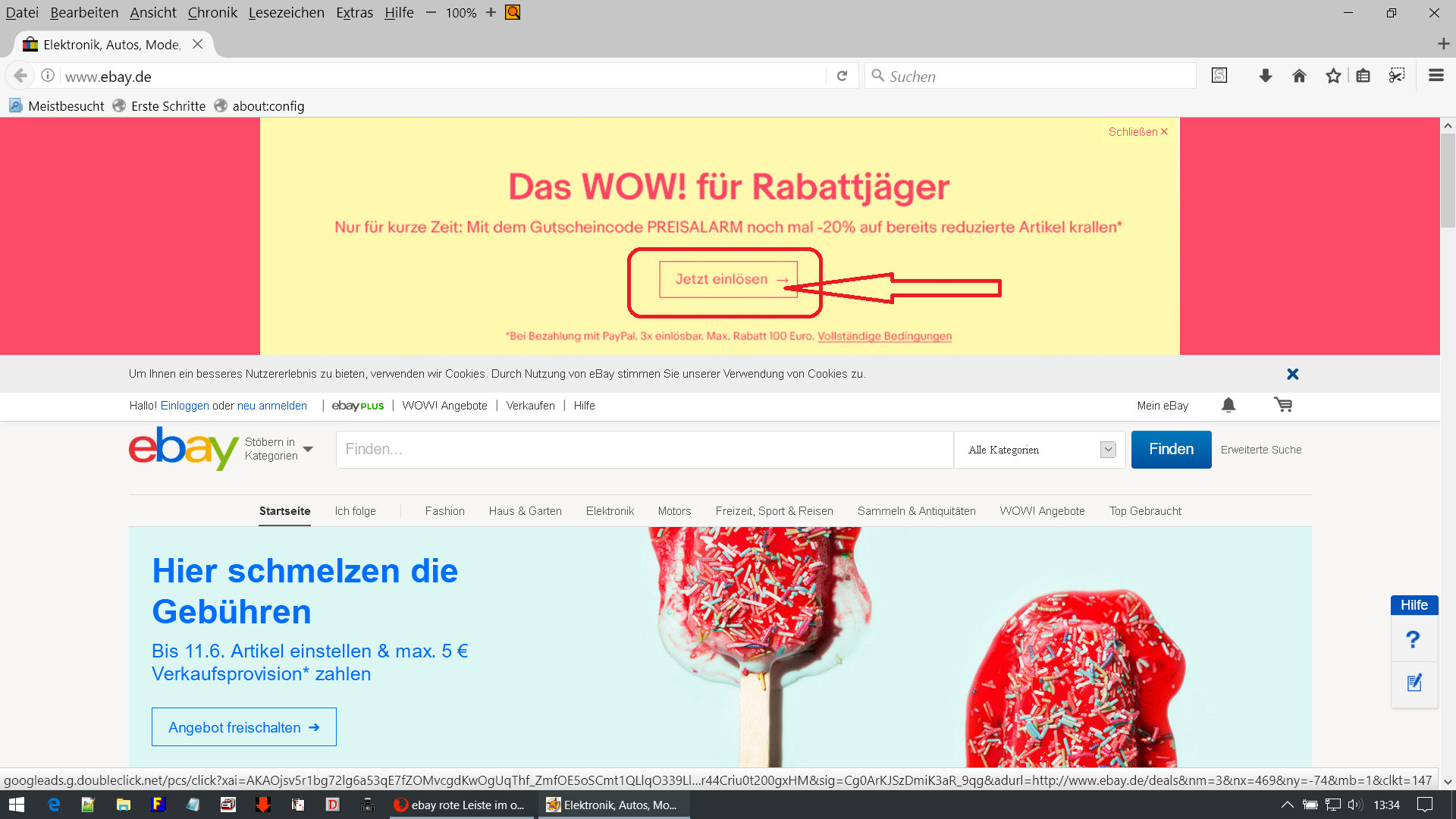Open the Mein eBay menu
The image size is (1456, 819).
tap(1163, 406)
